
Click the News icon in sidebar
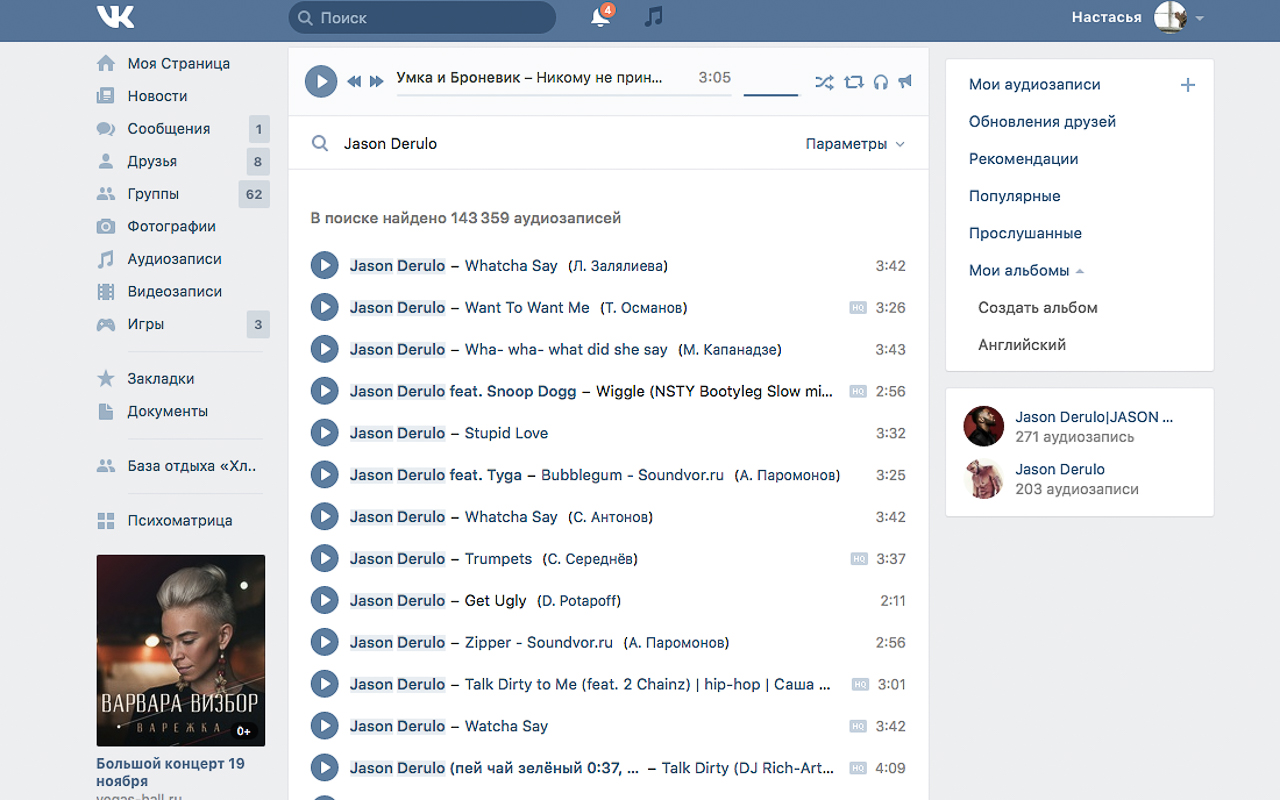(105, 96)
